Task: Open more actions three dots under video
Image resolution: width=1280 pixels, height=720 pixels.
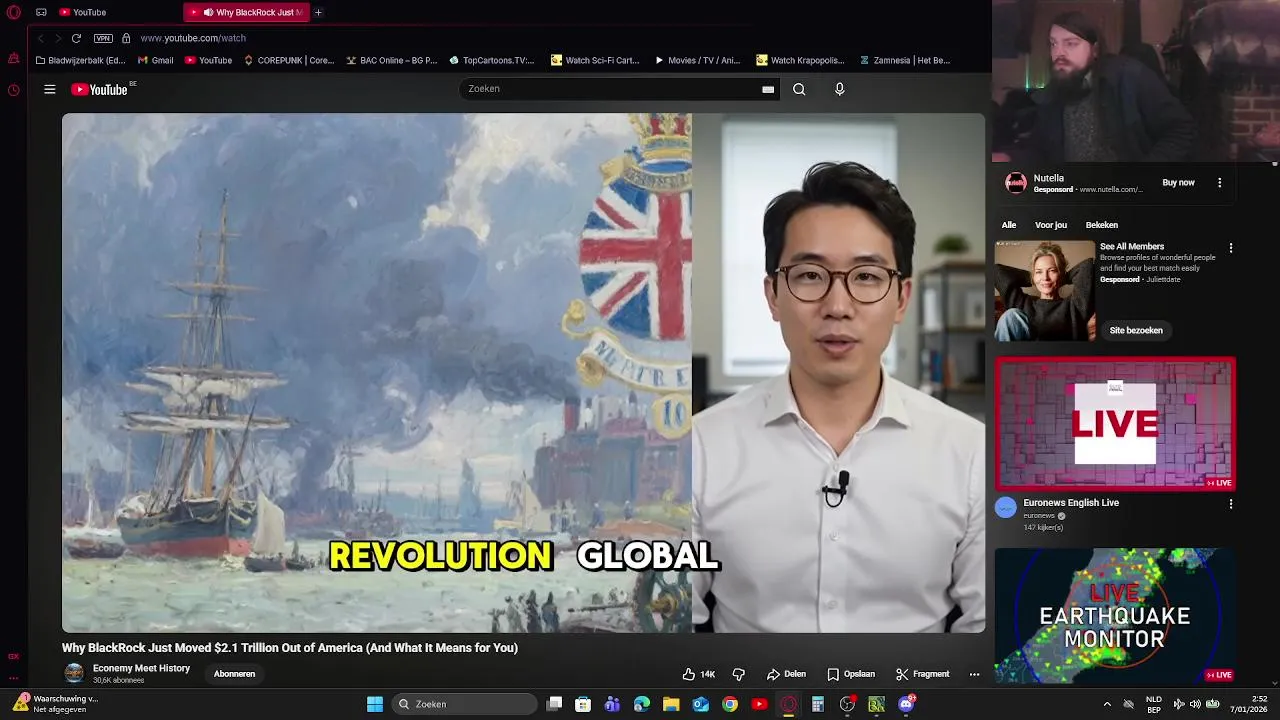Action: (974, 674)
